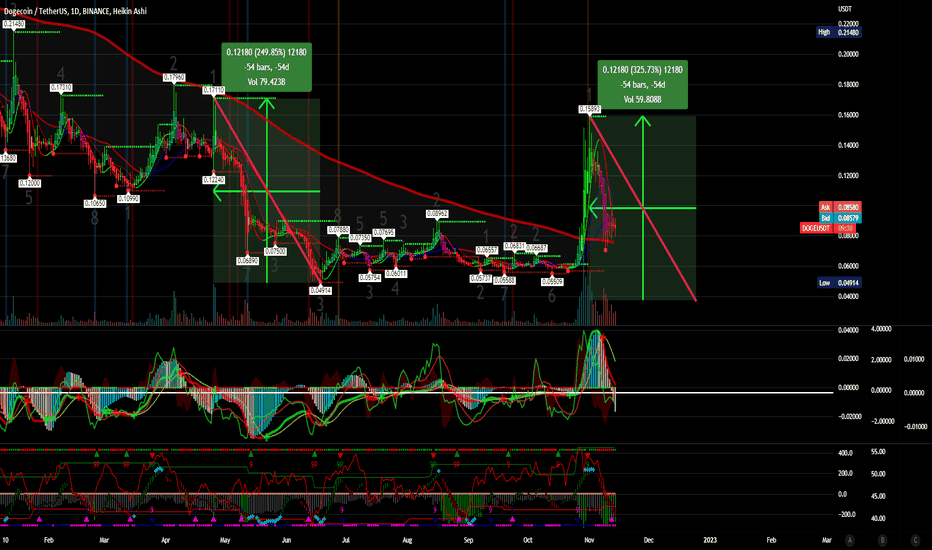
Task: Click the 0.10650 pivot low label
Action: click(95, 203)
